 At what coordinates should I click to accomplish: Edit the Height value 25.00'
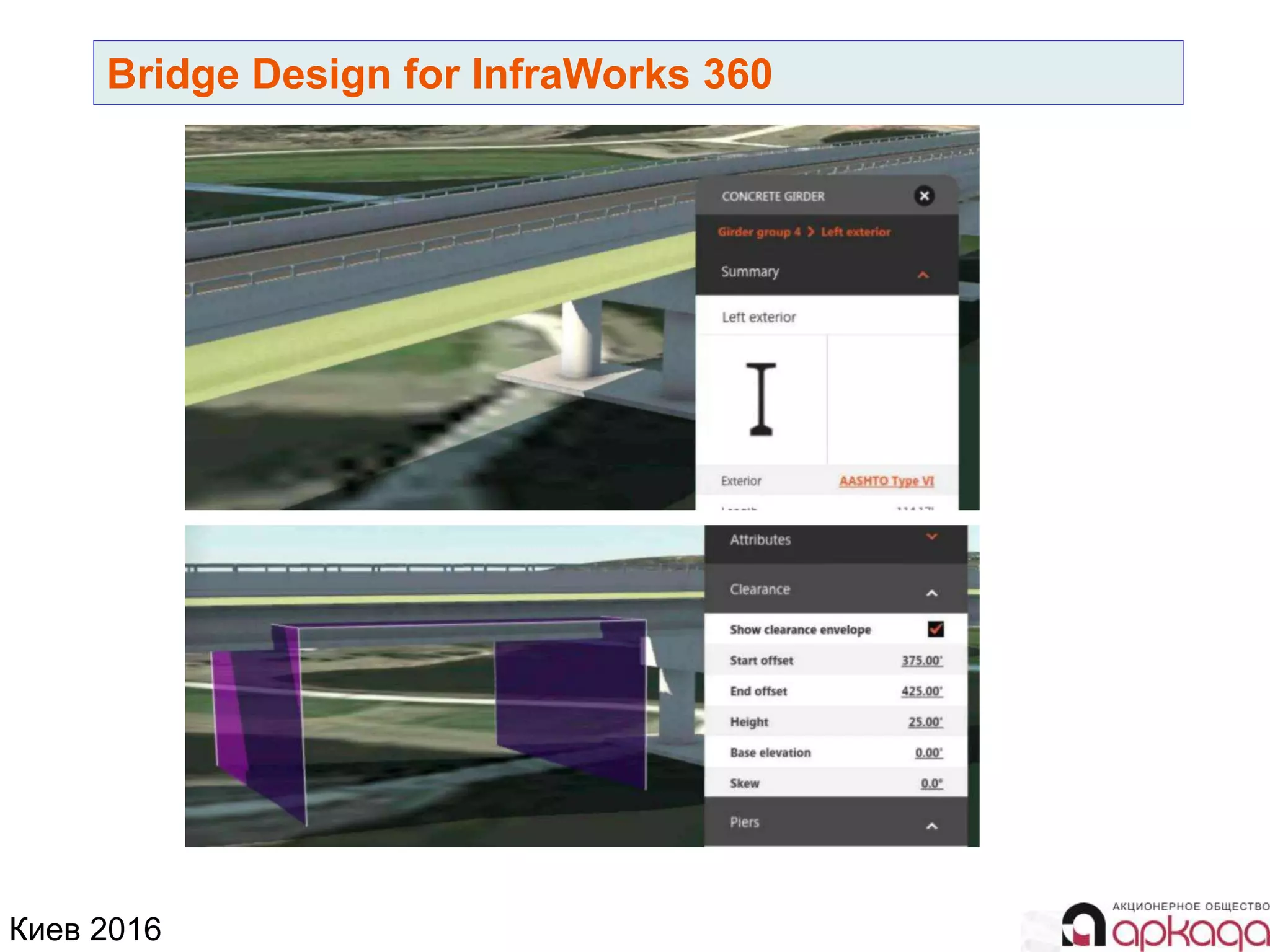pos(925,722)
